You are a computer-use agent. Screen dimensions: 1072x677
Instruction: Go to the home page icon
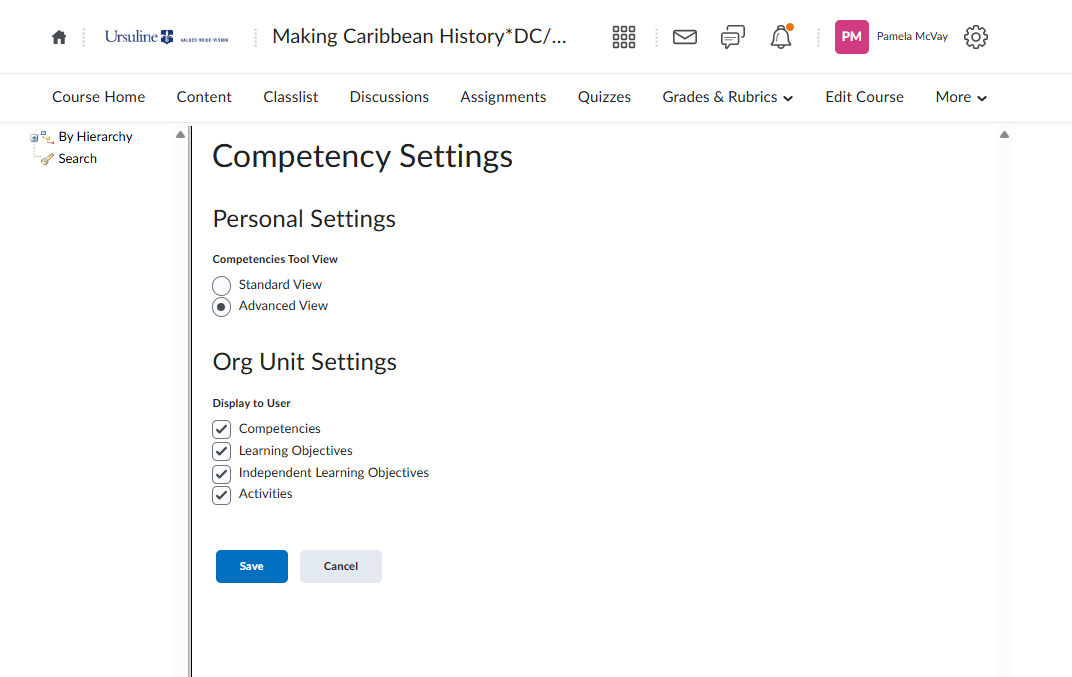click(x=59, y=37)
